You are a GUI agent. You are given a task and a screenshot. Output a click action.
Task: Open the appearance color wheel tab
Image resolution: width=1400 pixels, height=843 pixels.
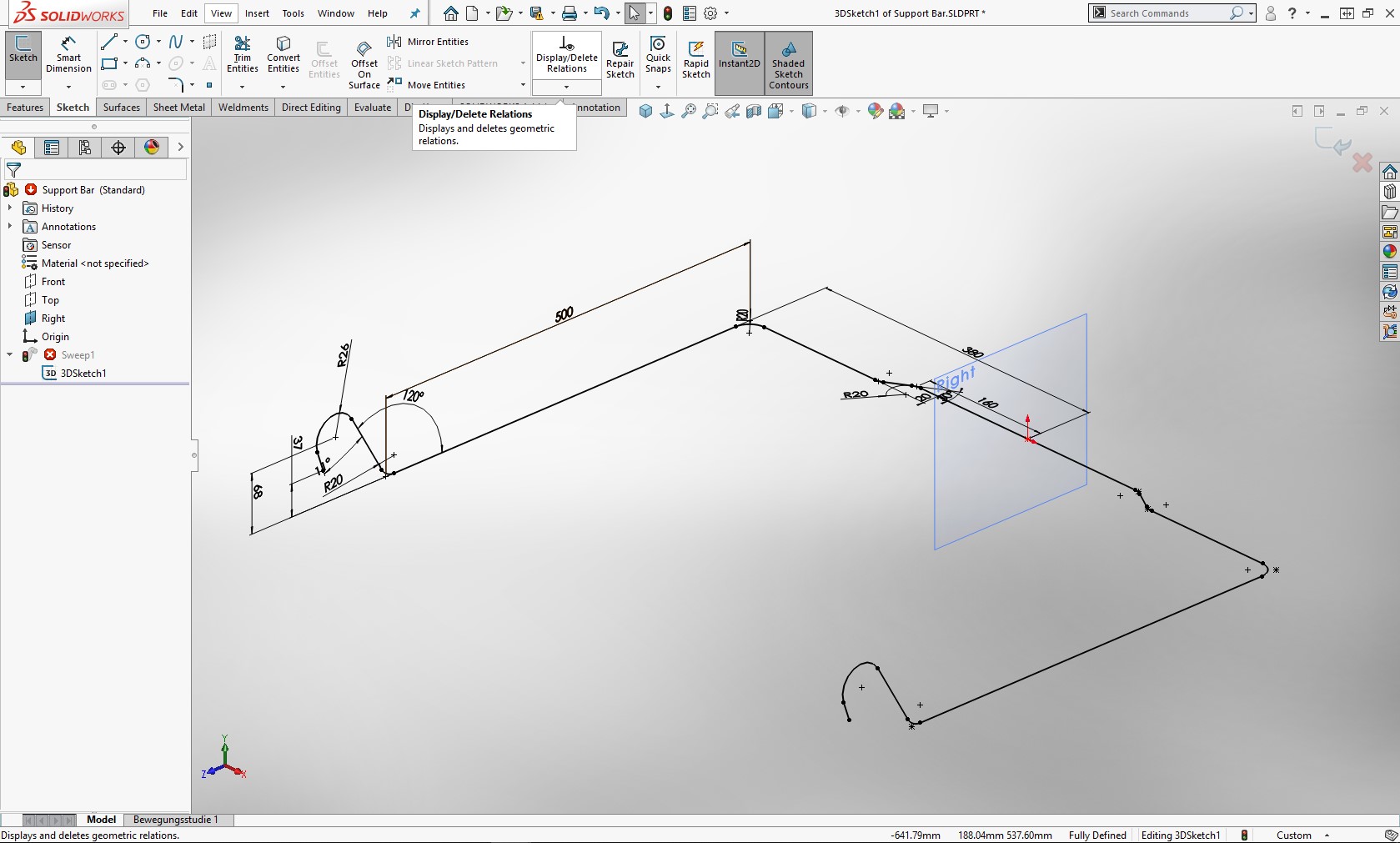(x=152, y=148)
